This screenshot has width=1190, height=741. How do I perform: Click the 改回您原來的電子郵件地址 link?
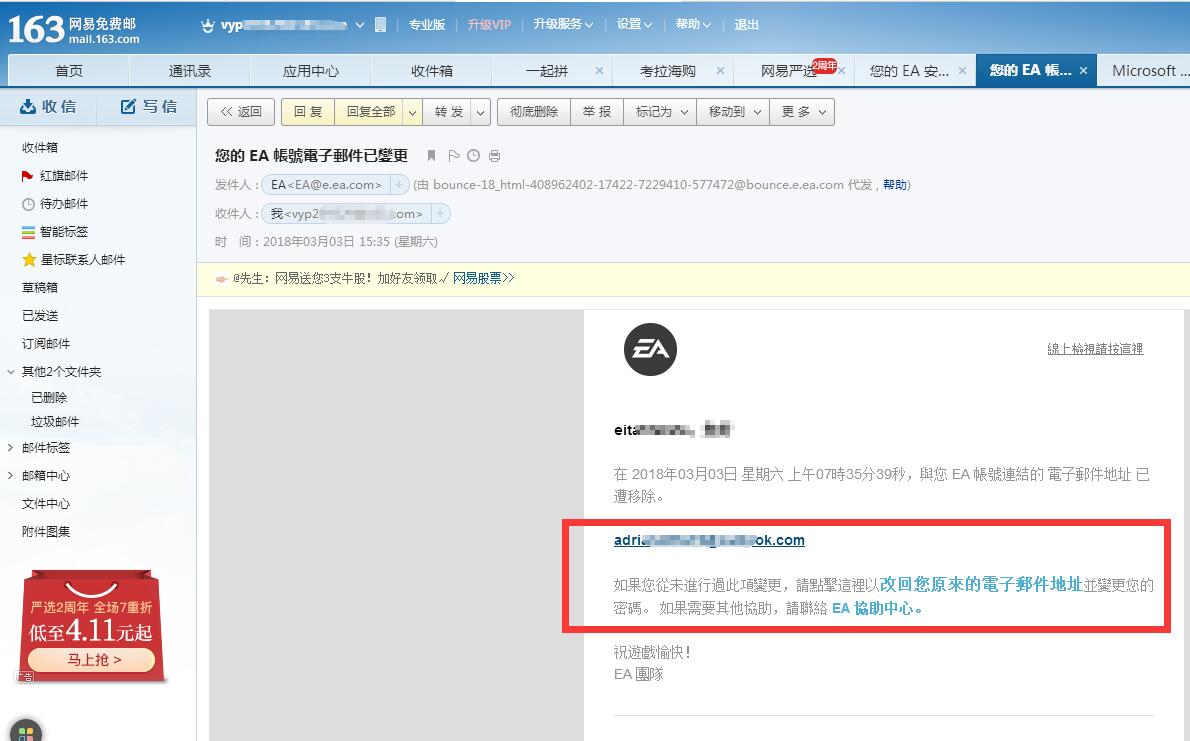pos(980,584)
